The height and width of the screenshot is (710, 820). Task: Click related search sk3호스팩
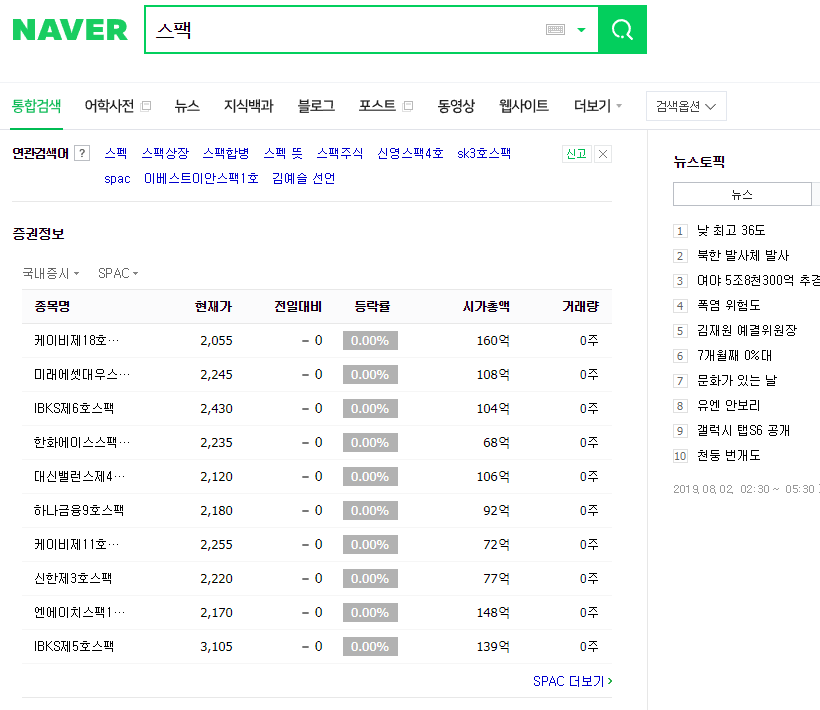coord(484,153)
